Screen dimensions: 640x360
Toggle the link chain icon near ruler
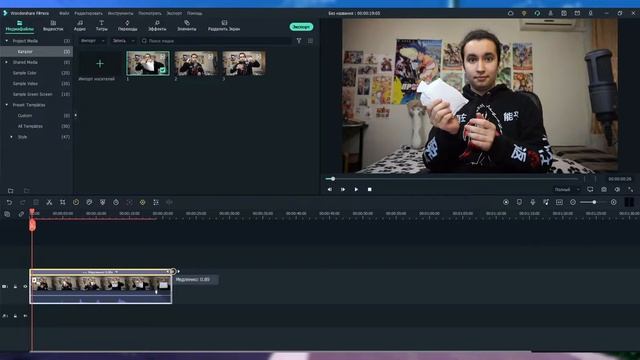(21, 214)
